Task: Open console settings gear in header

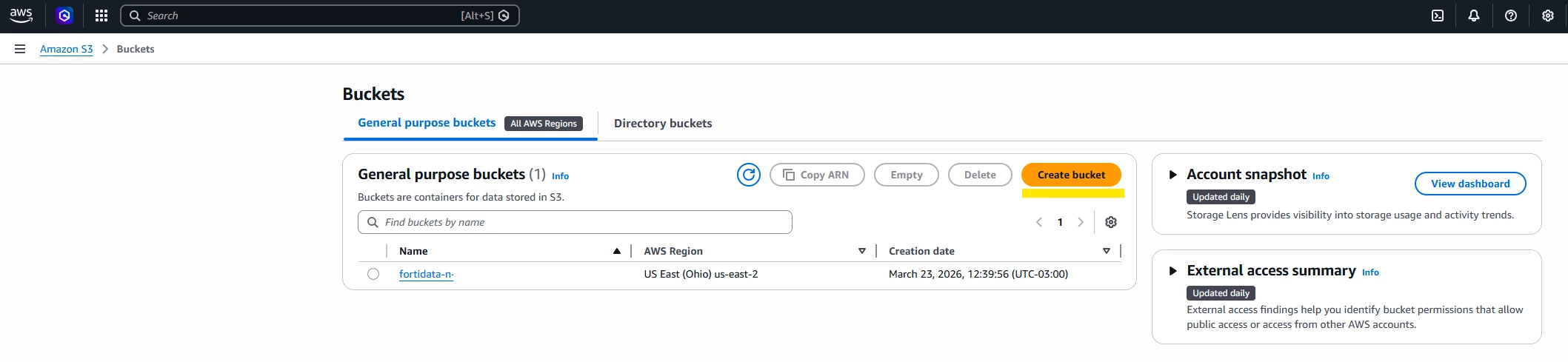Action: 1548,16
